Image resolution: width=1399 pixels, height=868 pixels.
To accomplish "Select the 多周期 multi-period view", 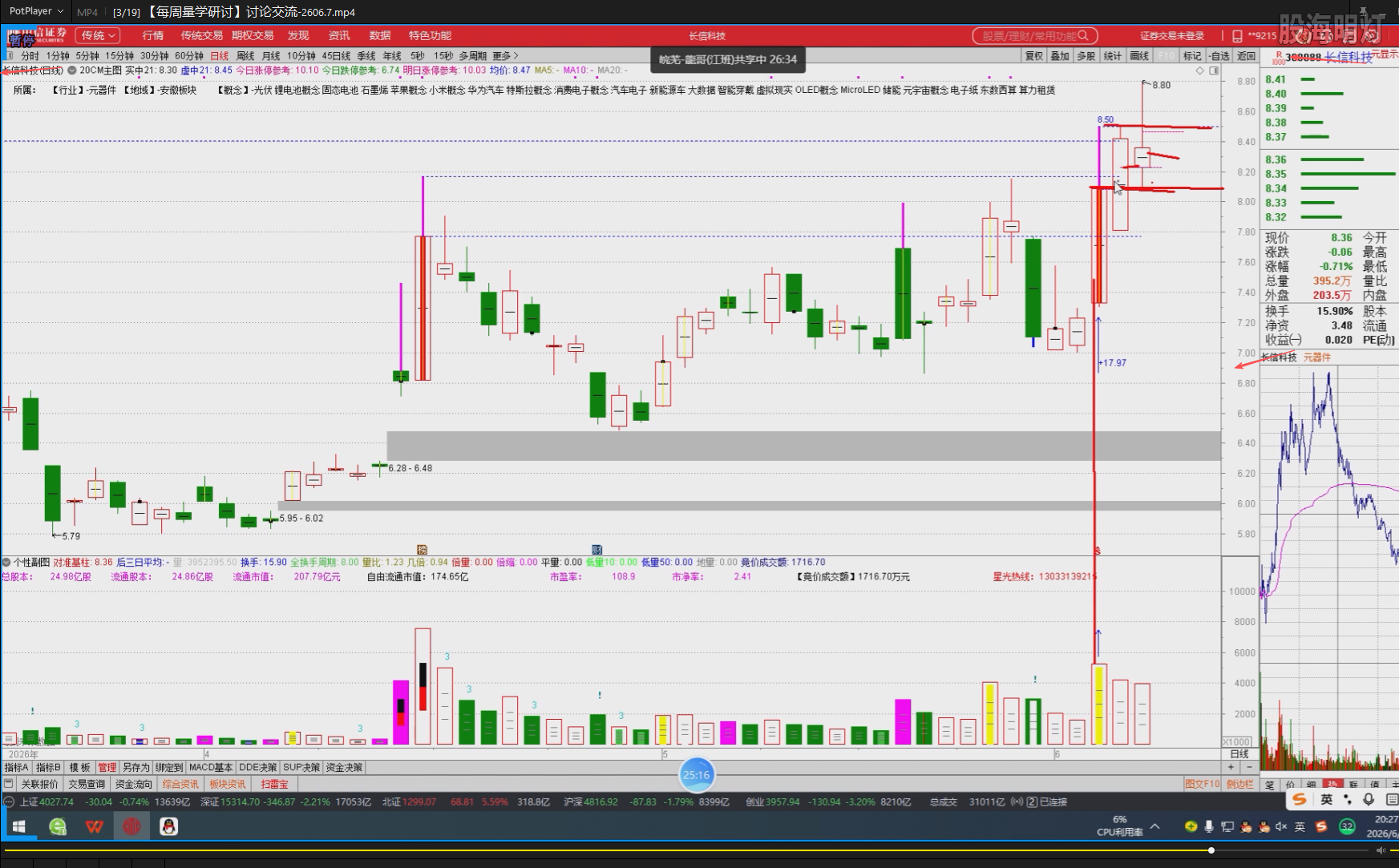I will [473, 56].
